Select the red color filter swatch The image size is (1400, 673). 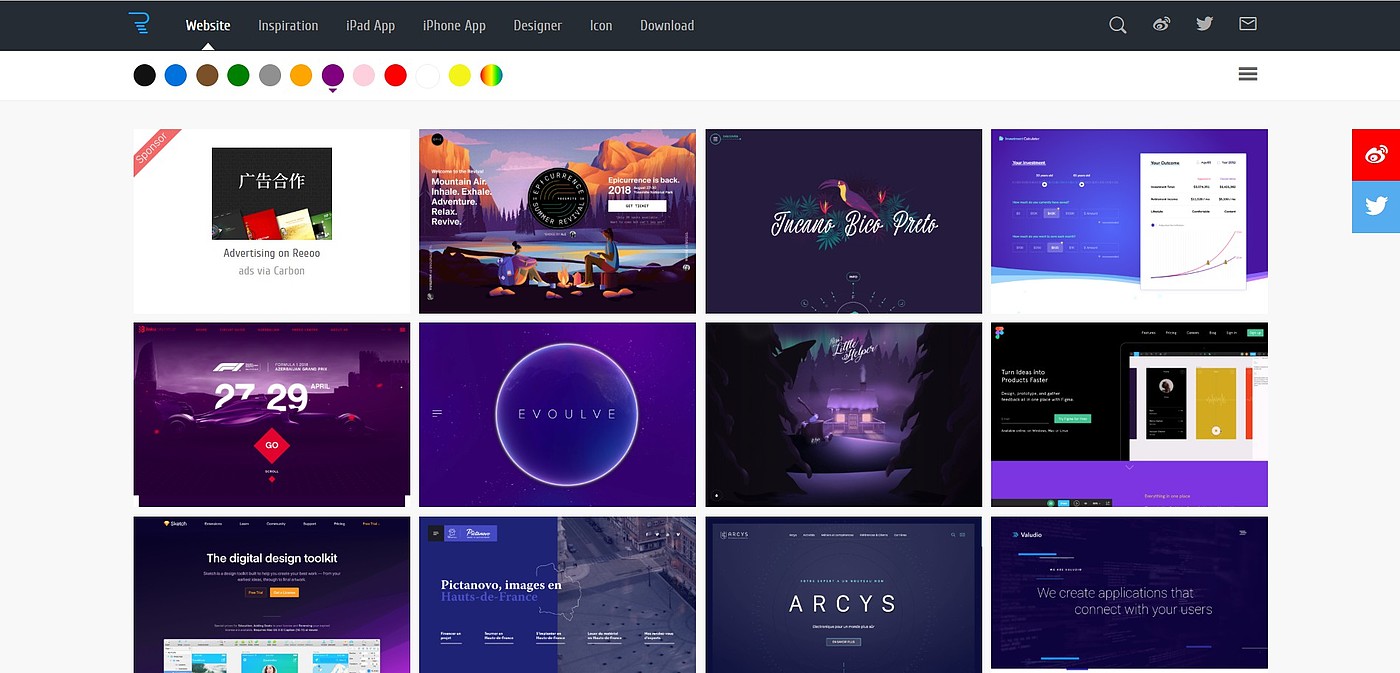(x=396, y=75)
